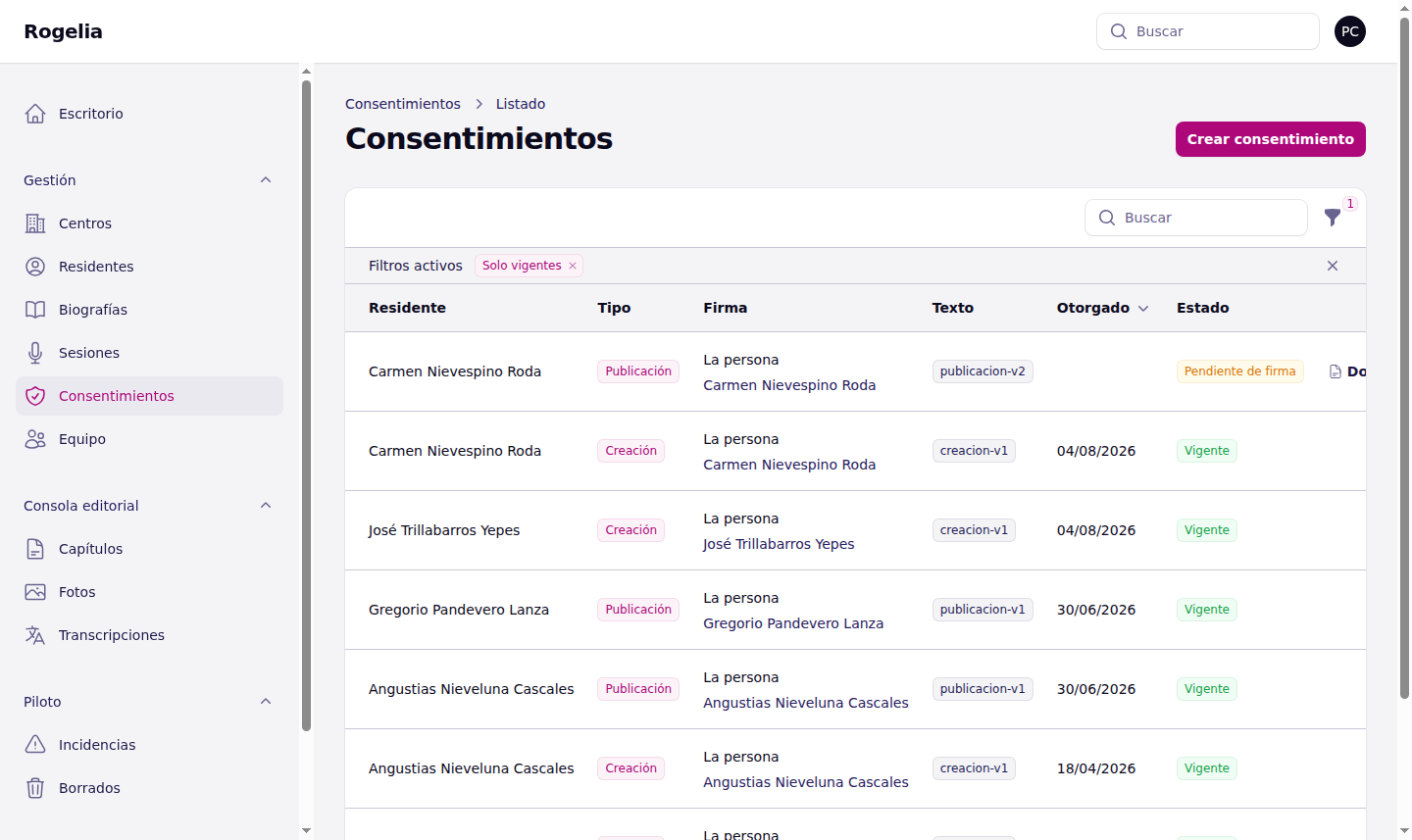Image resolution: width=1412 pixels, height=840 pixels.
Task: Click the Firma link José Trillabarros Yepes
Action: (x=779, y=544)
